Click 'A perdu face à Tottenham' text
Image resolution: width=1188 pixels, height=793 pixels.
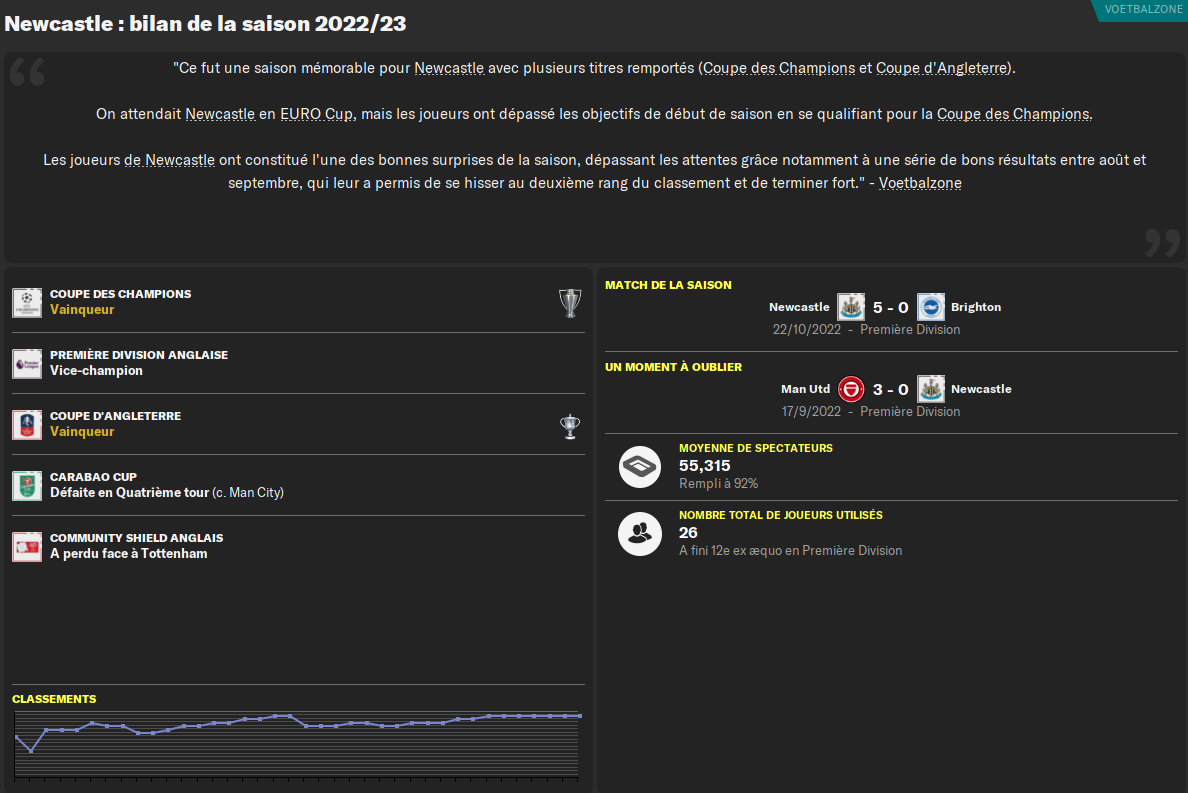(129, 554)
